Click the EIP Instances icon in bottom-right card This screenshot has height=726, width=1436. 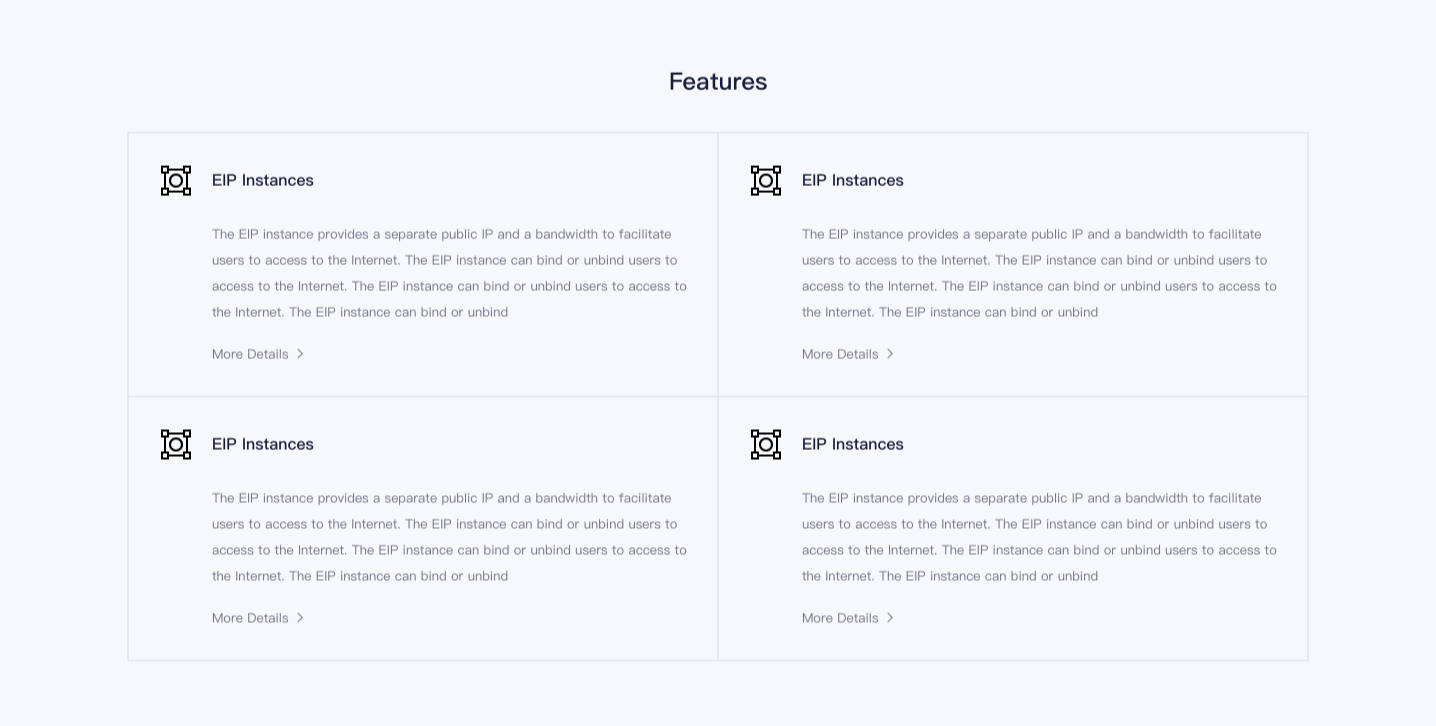click(x=766, y=444)
